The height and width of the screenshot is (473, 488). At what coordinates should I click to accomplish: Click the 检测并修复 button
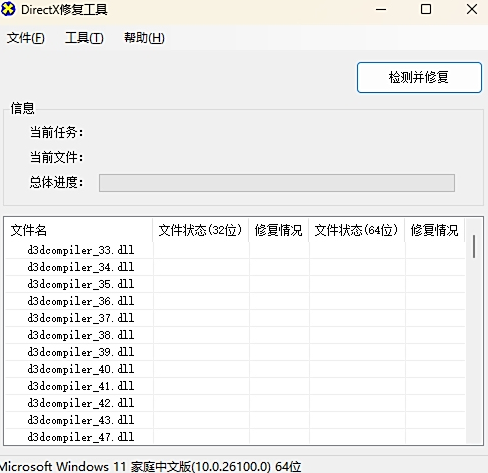[x=419, y=77]
